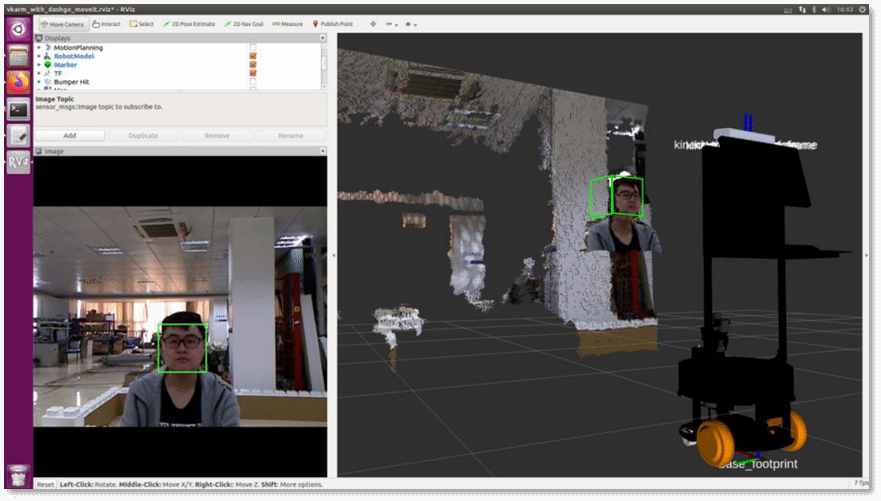This screenshot has width=881, height=501.
Task: Select the TF row label
Action: (58, 73)
